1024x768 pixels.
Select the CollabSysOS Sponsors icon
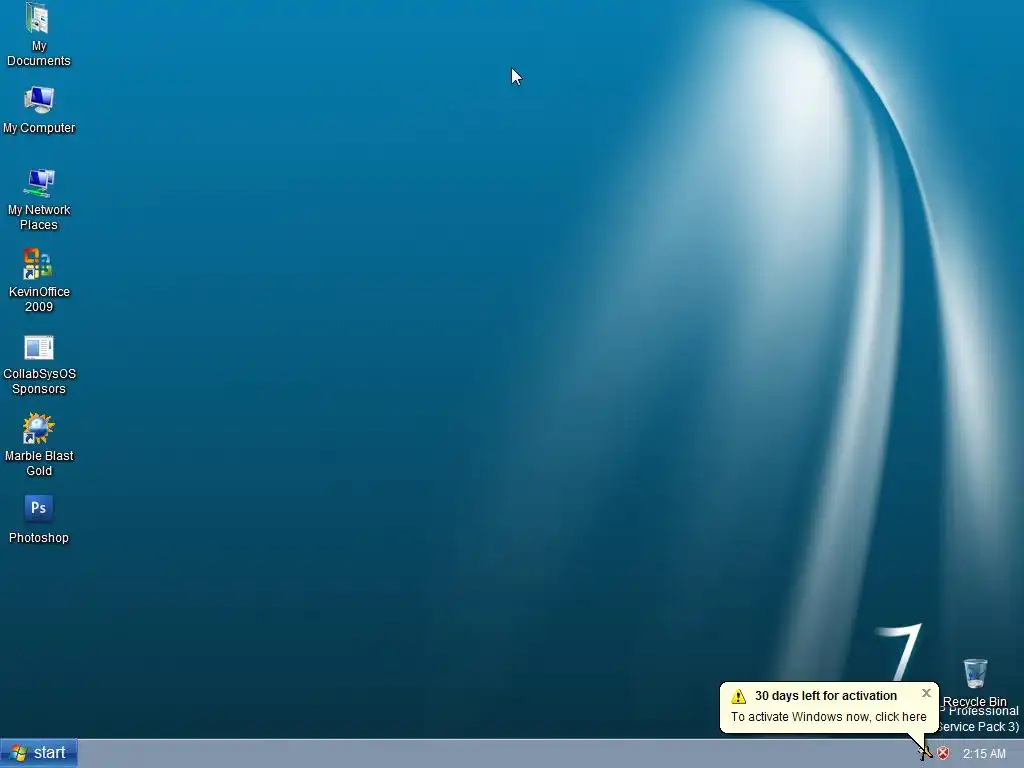[39, 364]
